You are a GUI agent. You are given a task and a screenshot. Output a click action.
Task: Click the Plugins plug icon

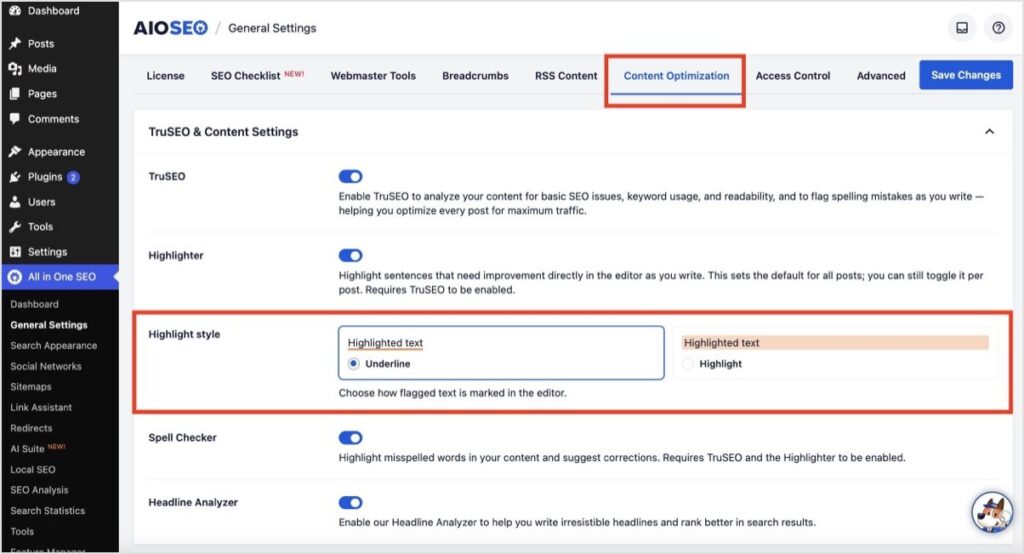tap(14, 177)
